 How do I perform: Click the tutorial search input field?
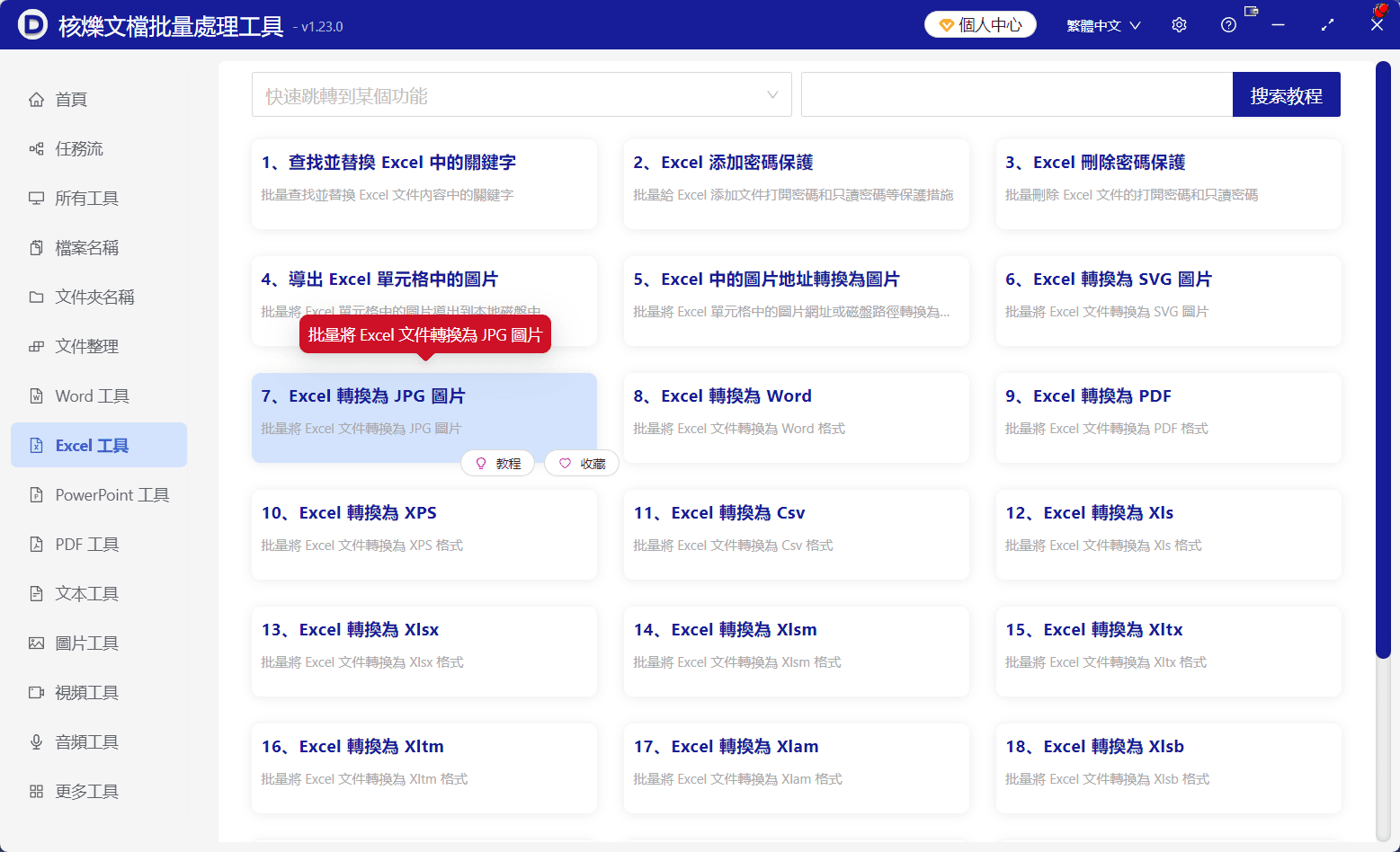click(x=1017, y=94)
